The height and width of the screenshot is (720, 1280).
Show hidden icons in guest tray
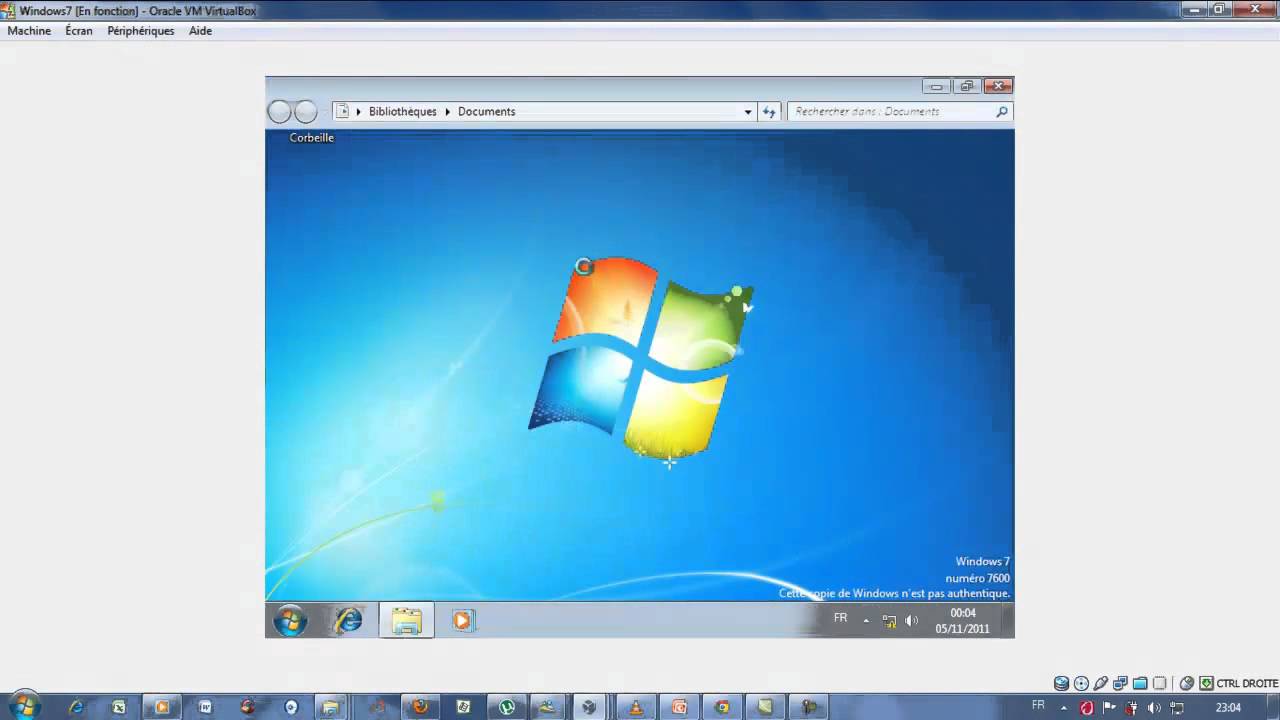866,620
